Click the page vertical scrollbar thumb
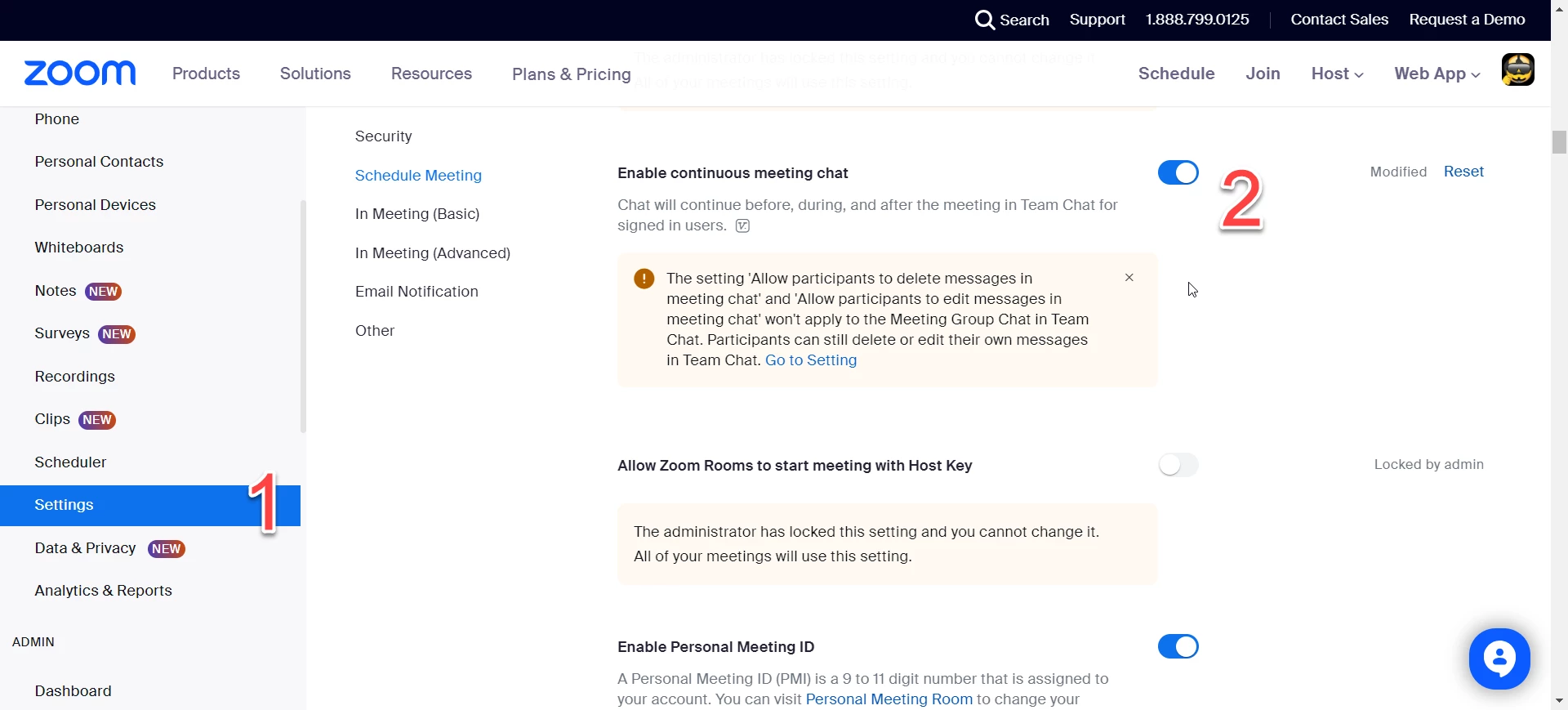The image size is (1568, 710). pyautogui.click(x=1559, y=142)
